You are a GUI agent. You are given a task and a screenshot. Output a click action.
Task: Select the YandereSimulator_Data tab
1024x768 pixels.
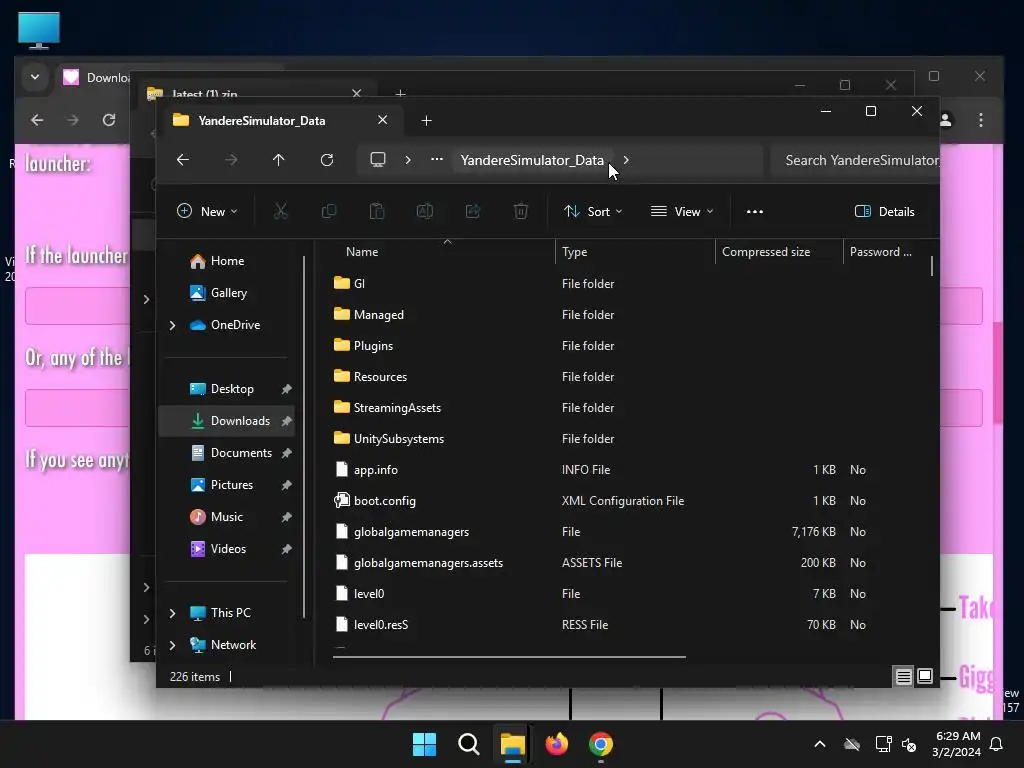click(261, 121)
